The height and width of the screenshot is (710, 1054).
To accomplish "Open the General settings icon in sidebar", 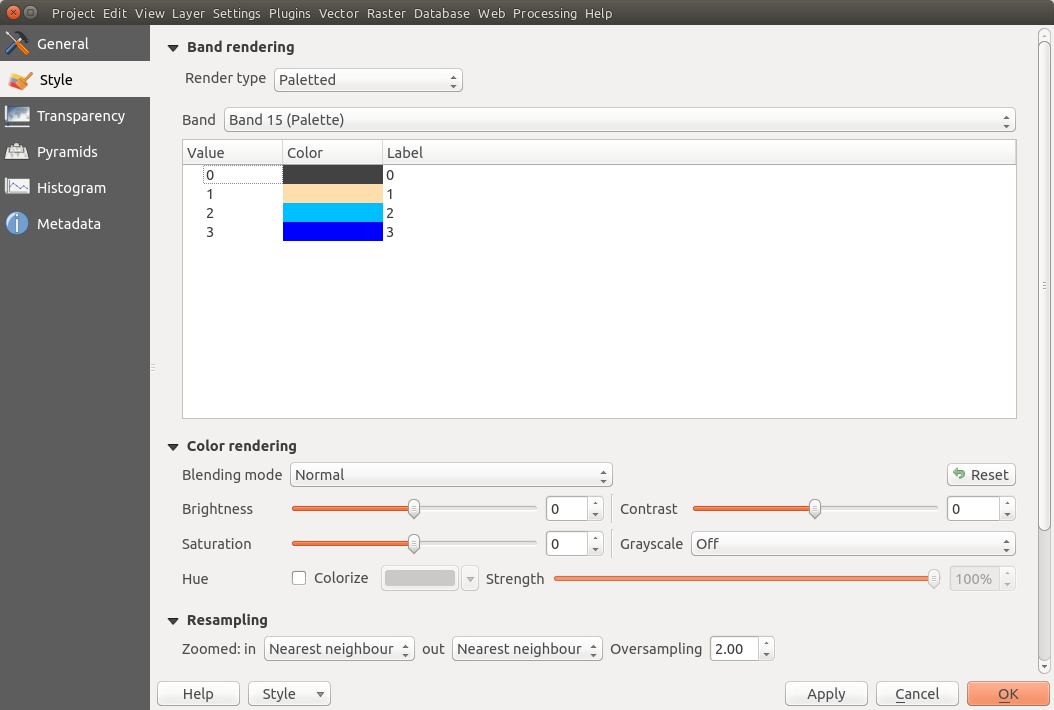I will (x=18, y=44).
